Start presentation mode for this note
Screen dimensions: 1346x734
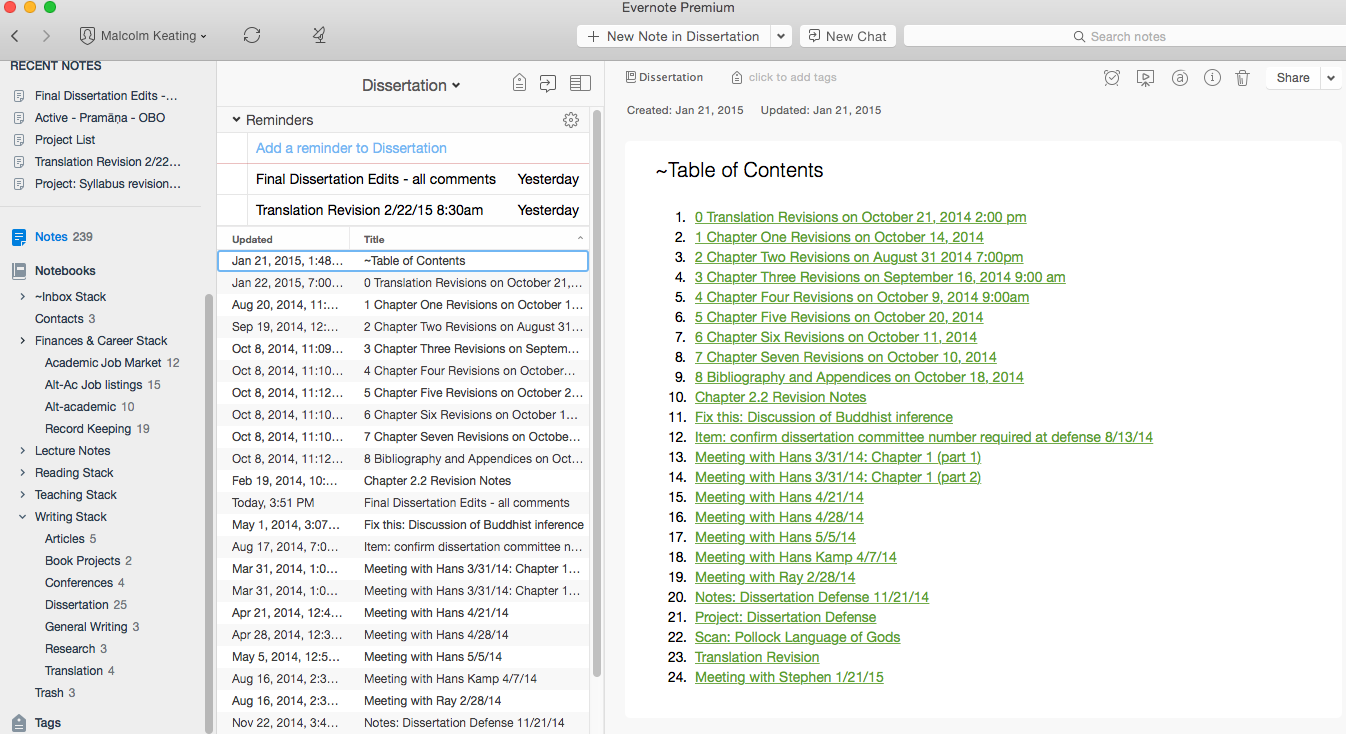[x=1146, y=78]
